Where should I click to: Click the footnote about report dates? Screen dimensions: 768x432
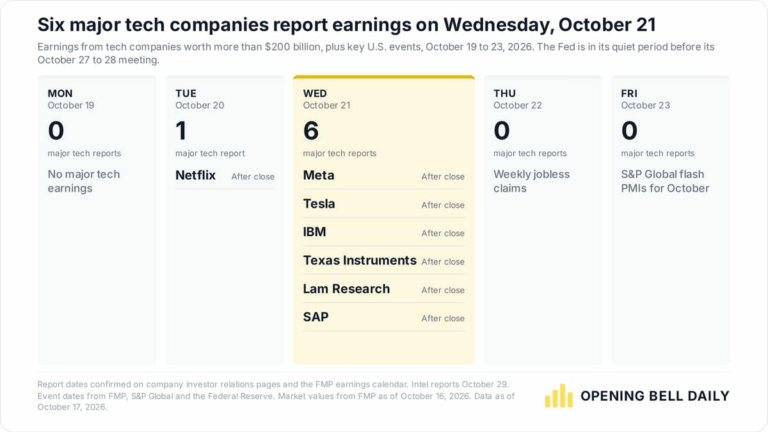click(x=276, y=396)
